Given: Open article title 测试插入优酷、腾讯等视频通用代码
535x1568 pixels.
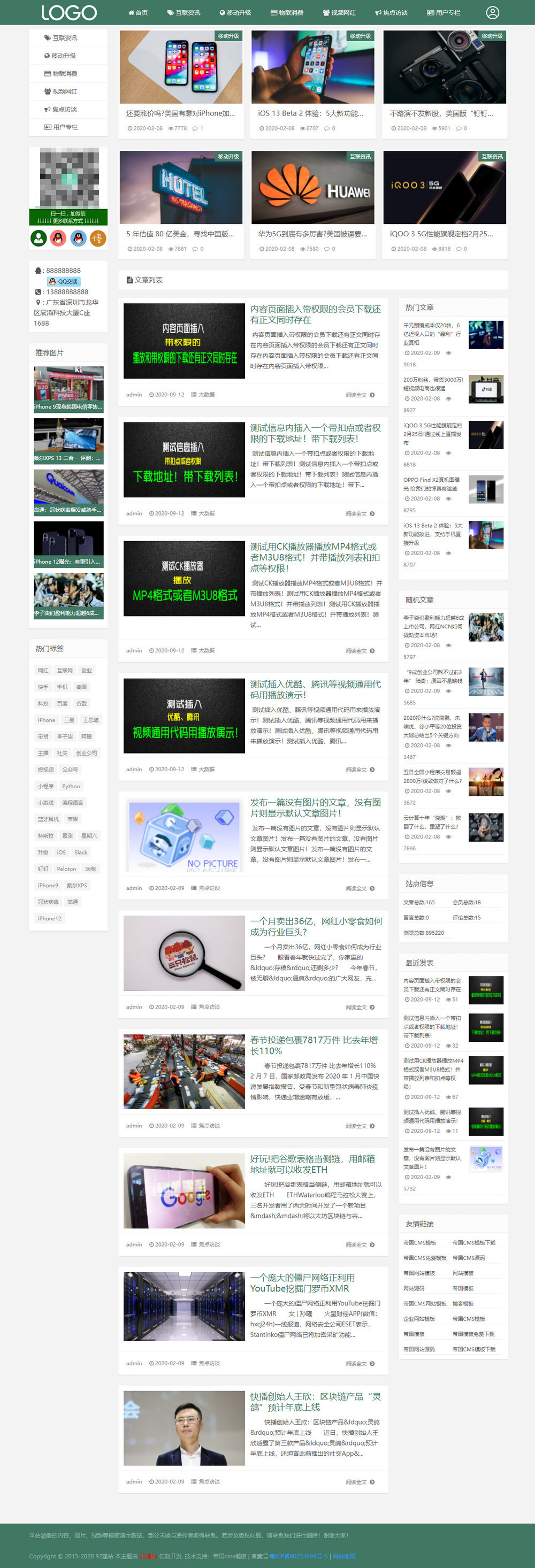Looking at the screenshot, I should click(x=315, y=690).
